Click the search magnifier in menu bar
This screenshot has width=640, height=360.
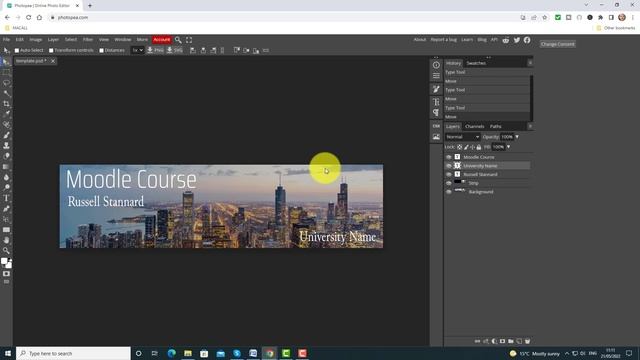178,40
